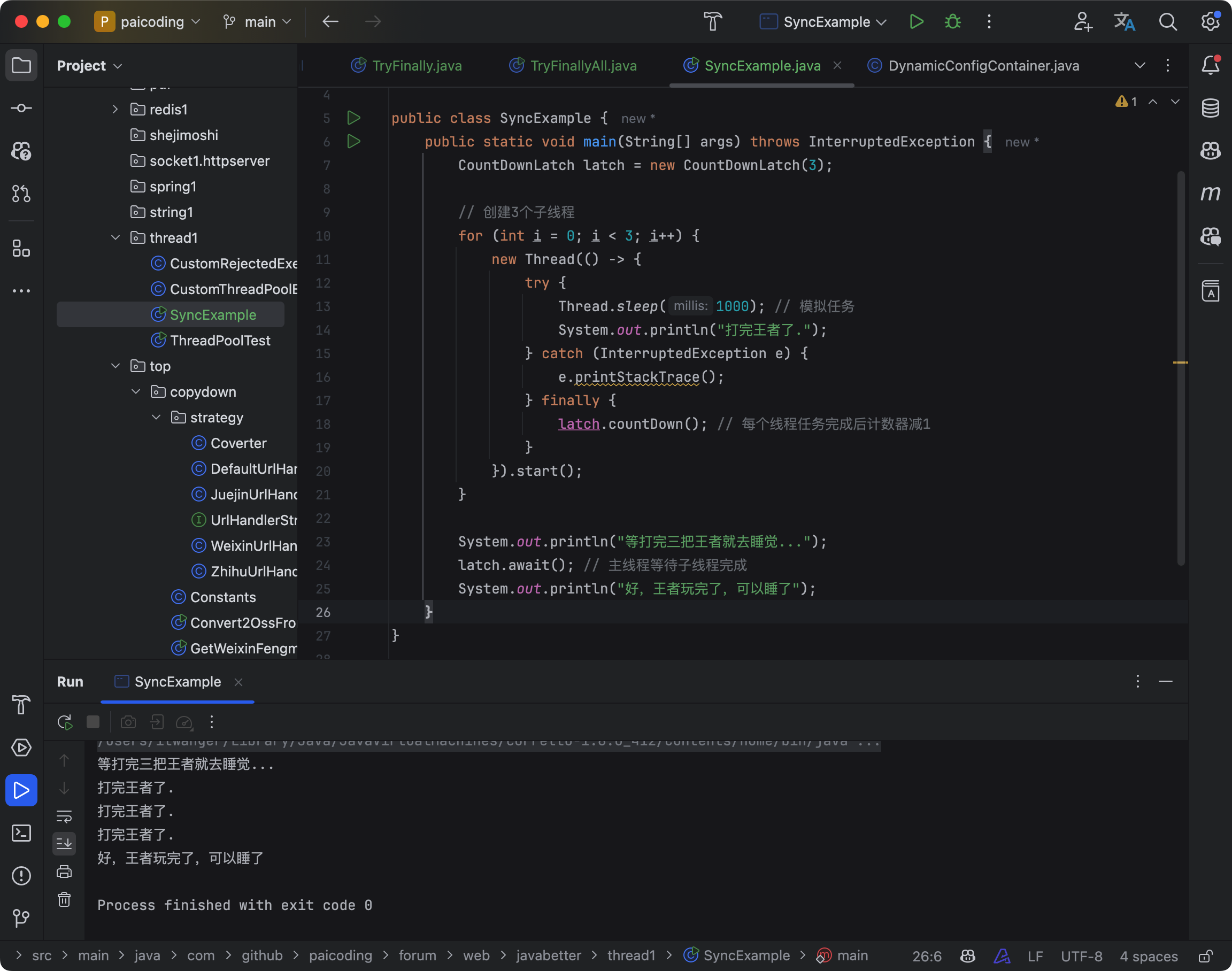This screenshot has width=1232, height=971.
Task: Toggle soft-wrap in the Run console
Action: [64, 816]
